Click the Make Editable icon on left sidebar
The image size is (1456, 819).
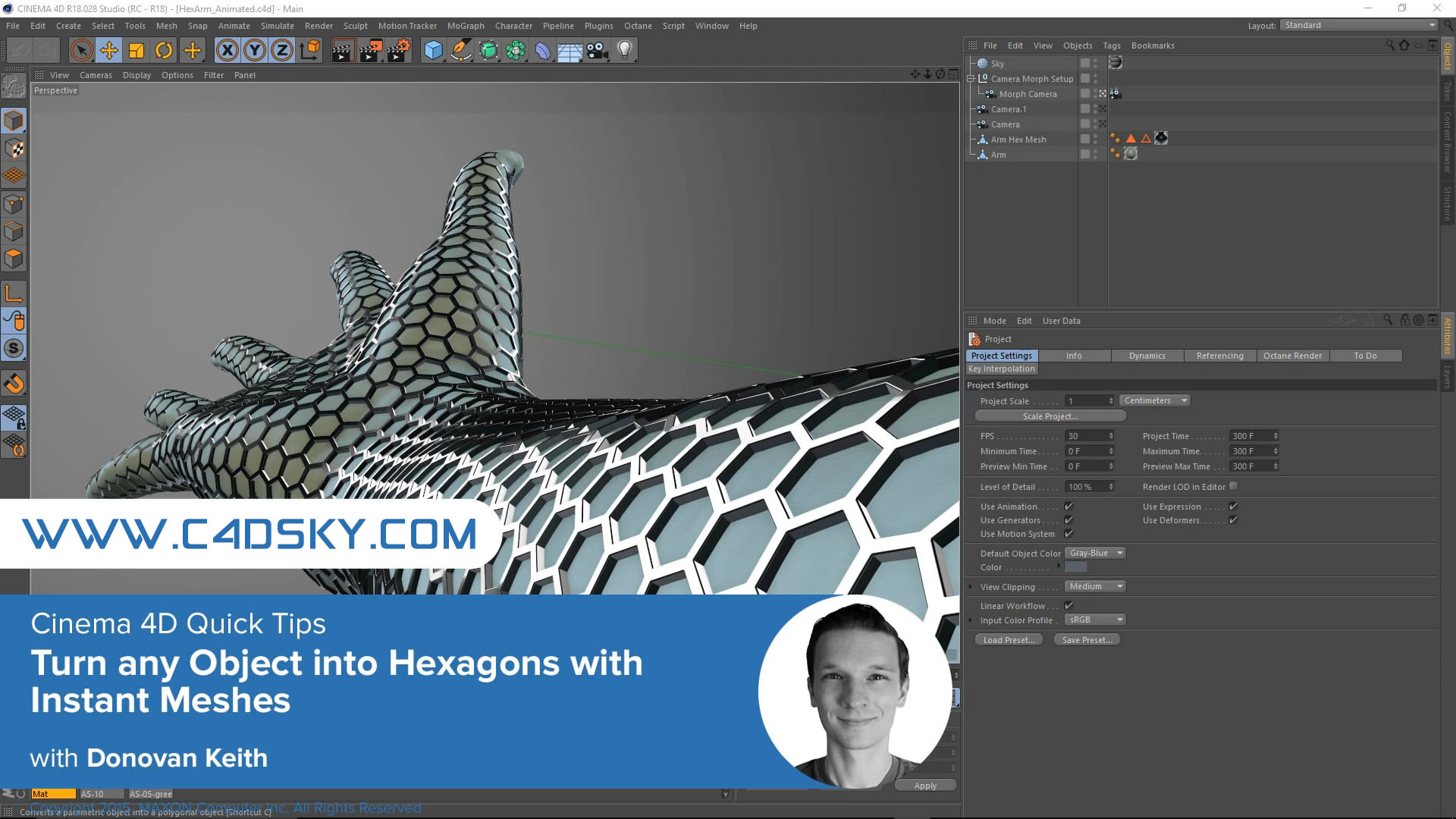[14, 121]
